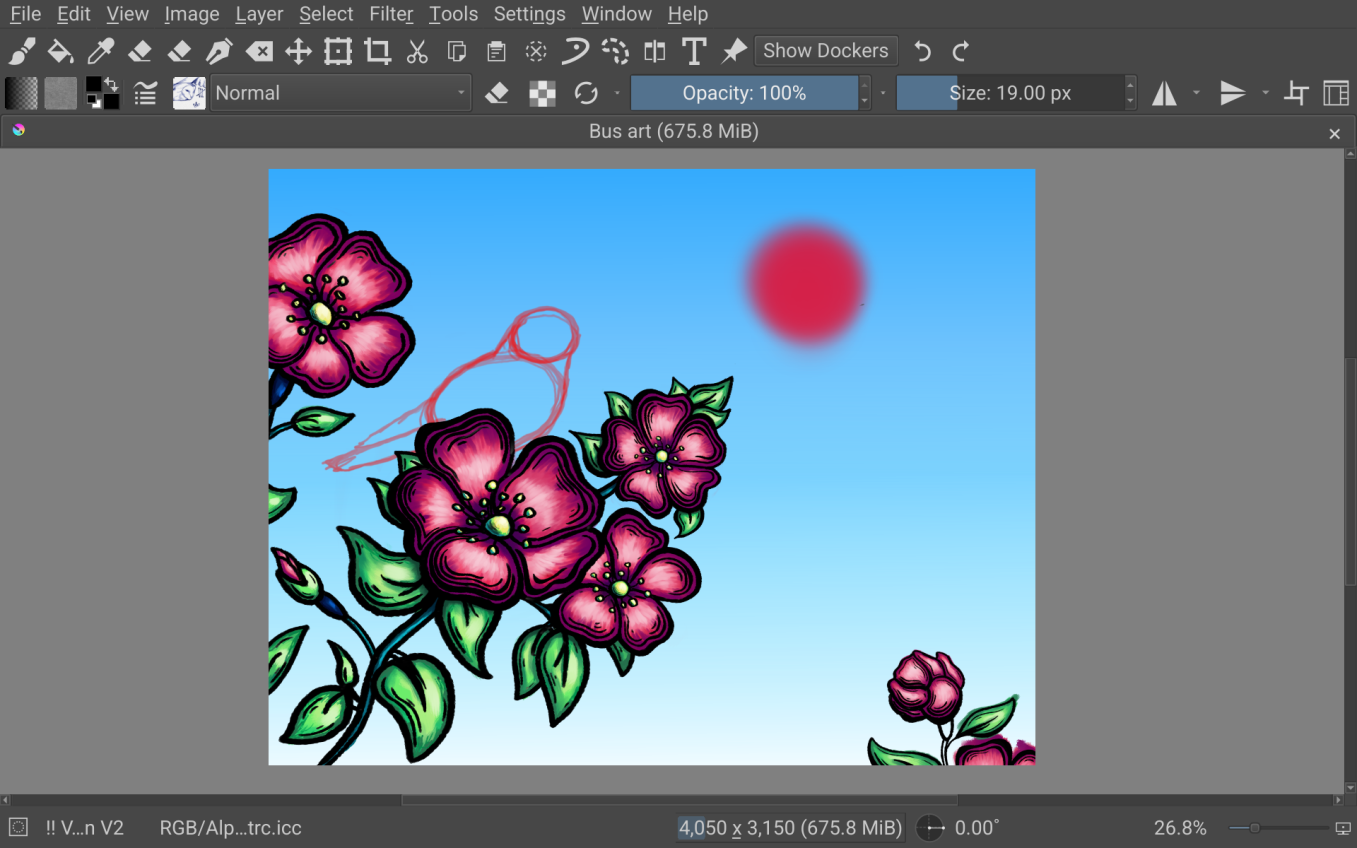Expand vertical mirror tool options arrow
This screenshot has width=1357, height=848.
pyautogui.click(x=1265, y=93)
